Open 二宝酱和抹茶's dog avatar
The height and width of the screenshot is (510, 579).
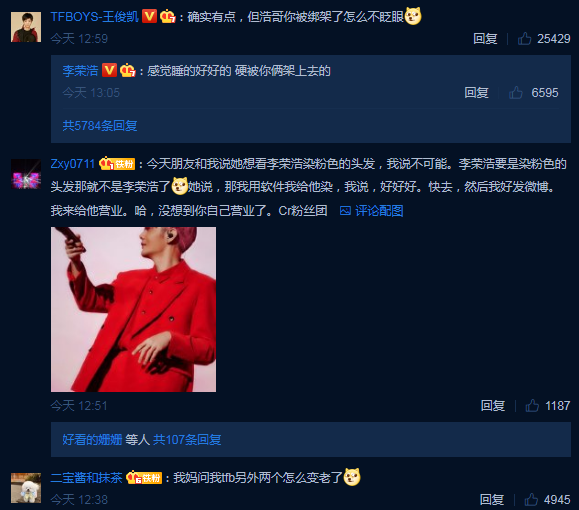coord(26,487)
